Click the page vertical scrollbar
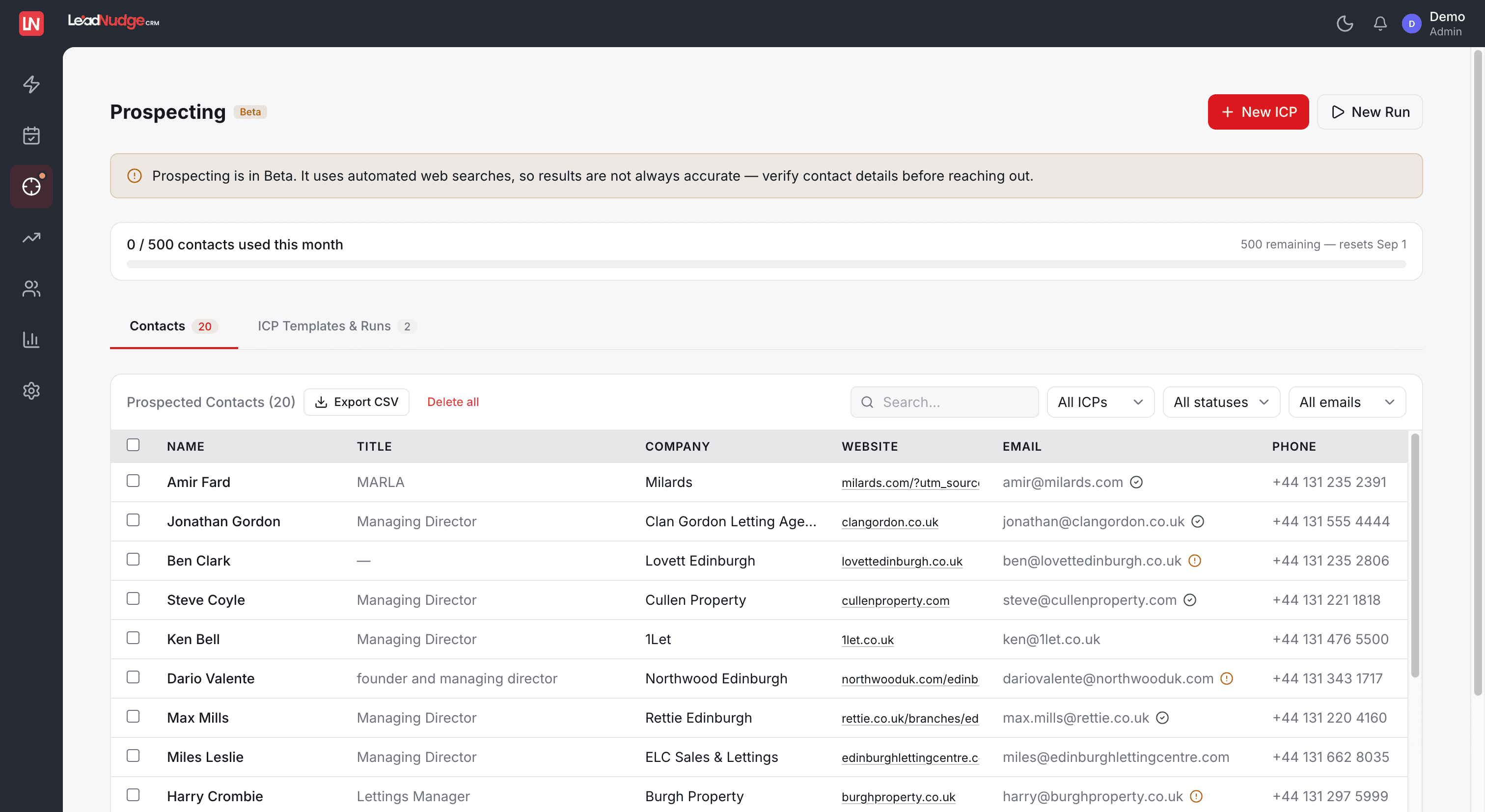Screen dimensions: 1485x812 1478,374
